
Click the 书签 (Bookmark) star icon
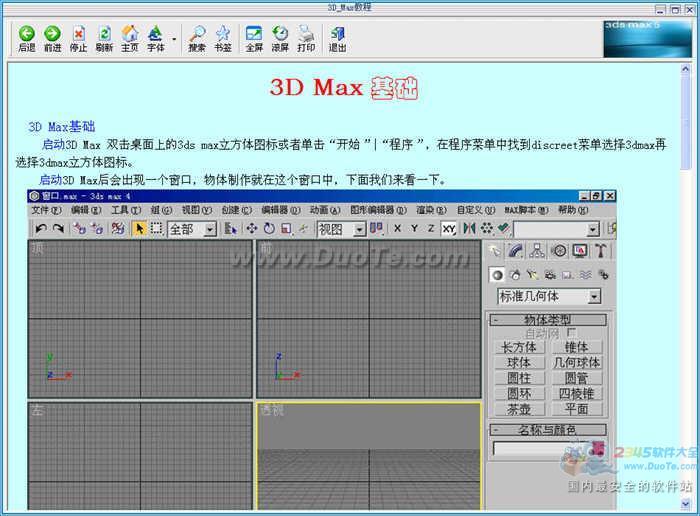[x=222, y=38]
